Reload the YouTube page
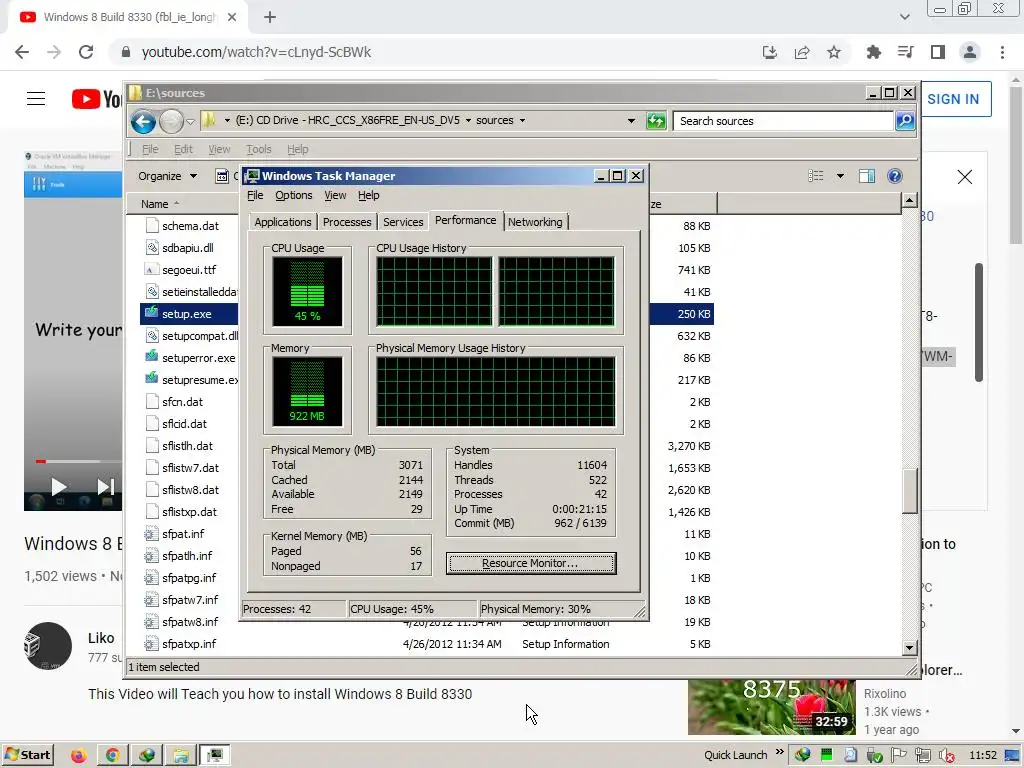Screen dimensions: 1024x768 (x=86, y=52)
